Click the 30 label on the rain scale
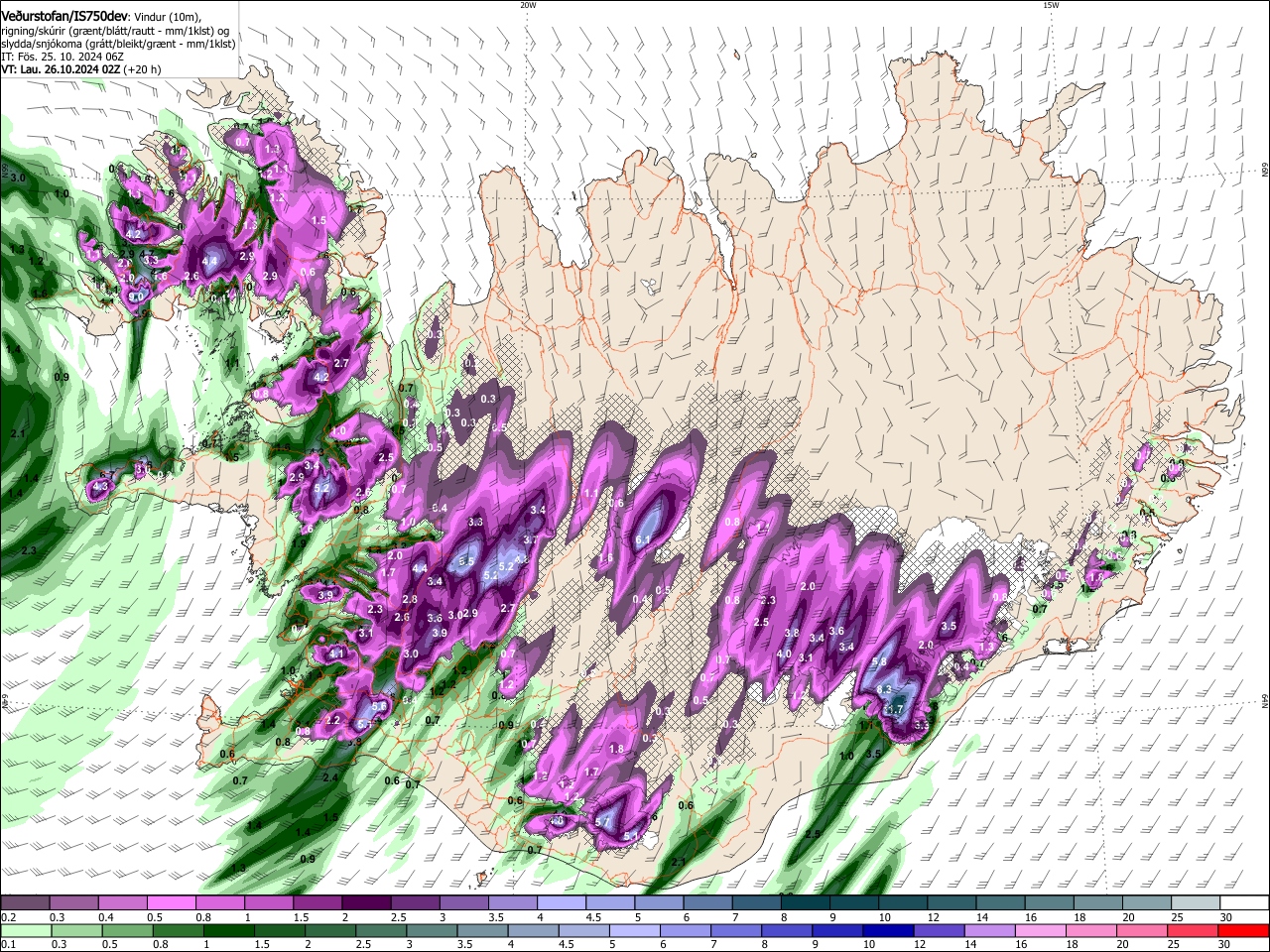This screenshot has width=1270, height=952. pos(1223,944)
